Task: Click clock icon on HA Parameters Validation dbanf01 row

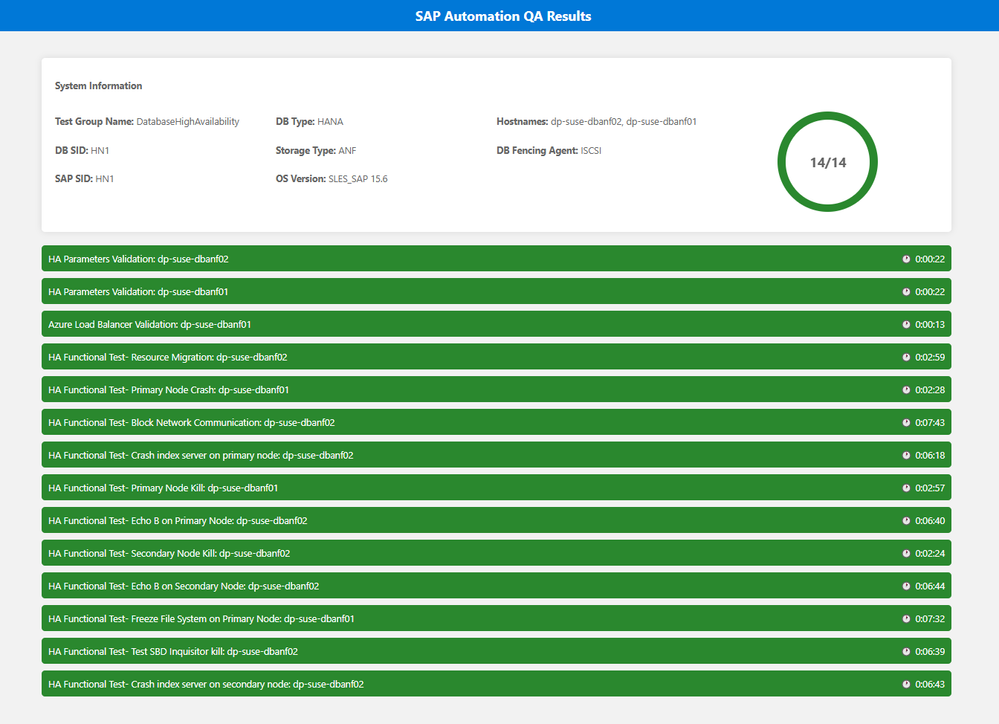Action: [x=906, y=291]
